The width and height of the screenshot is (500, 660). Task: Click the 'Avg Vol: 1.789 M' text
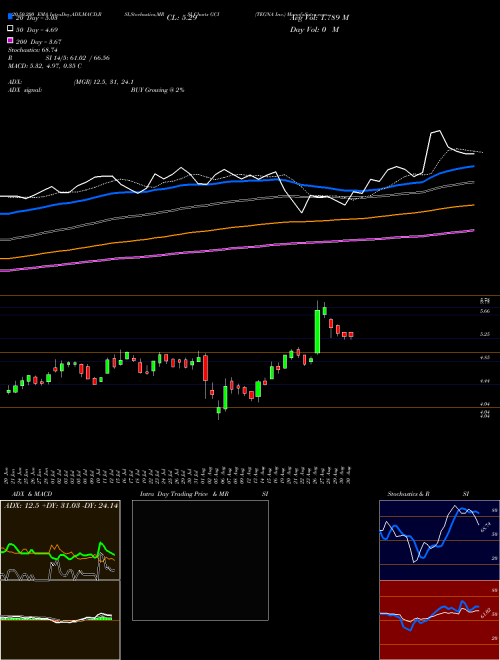pyautogui.click(x=319, y=18)
